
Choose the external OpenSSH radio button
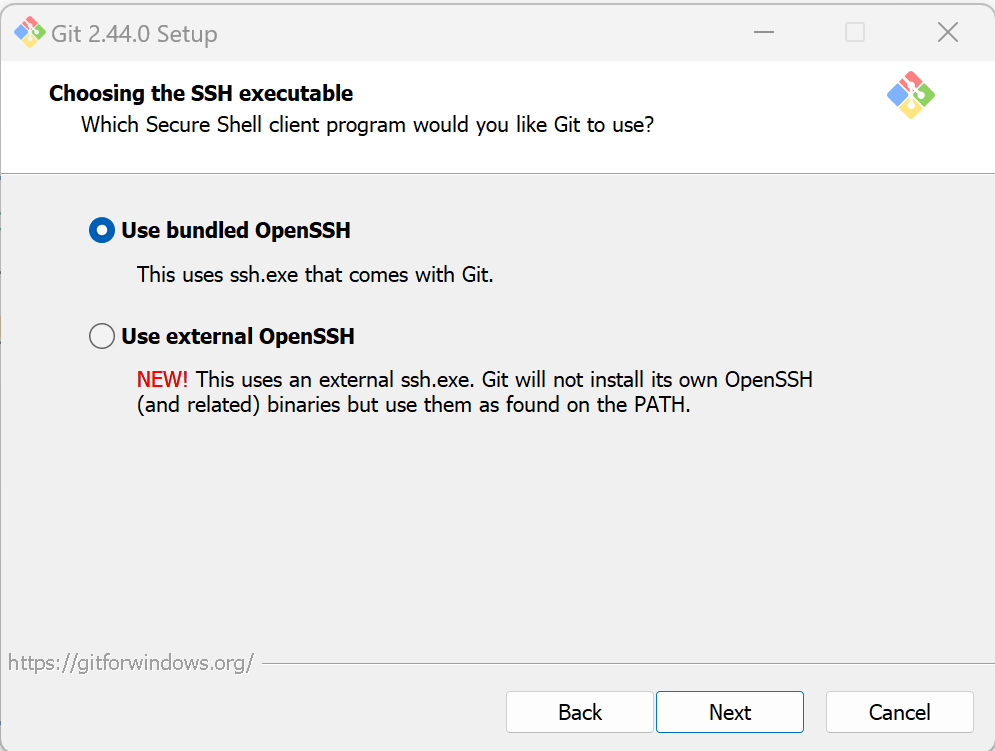102,336
